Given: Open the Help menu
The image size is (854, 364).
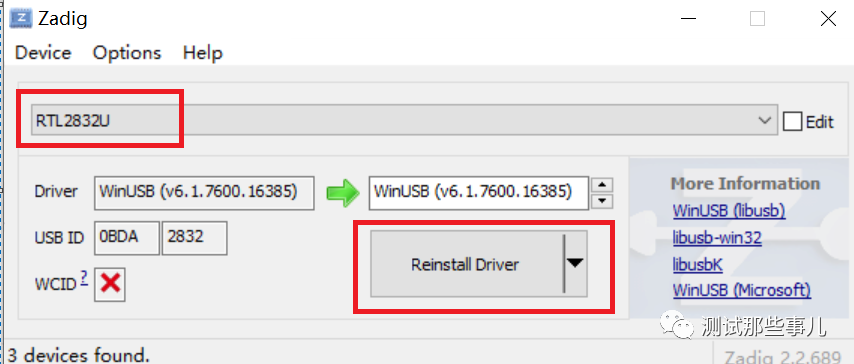Looking at the screenshot, I should [x=203, y=53].
